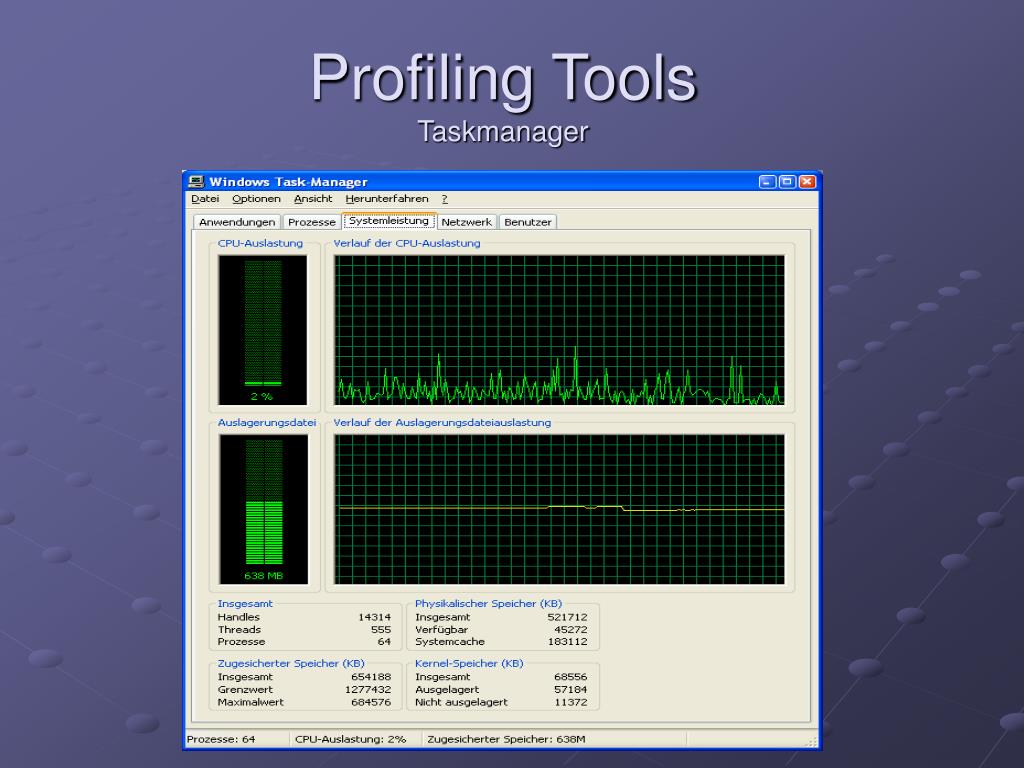Click the Verlauf der CPU-Auslastung label
Screen dimensions: 1024x768
pyautogui.click(x=407, y=244)
